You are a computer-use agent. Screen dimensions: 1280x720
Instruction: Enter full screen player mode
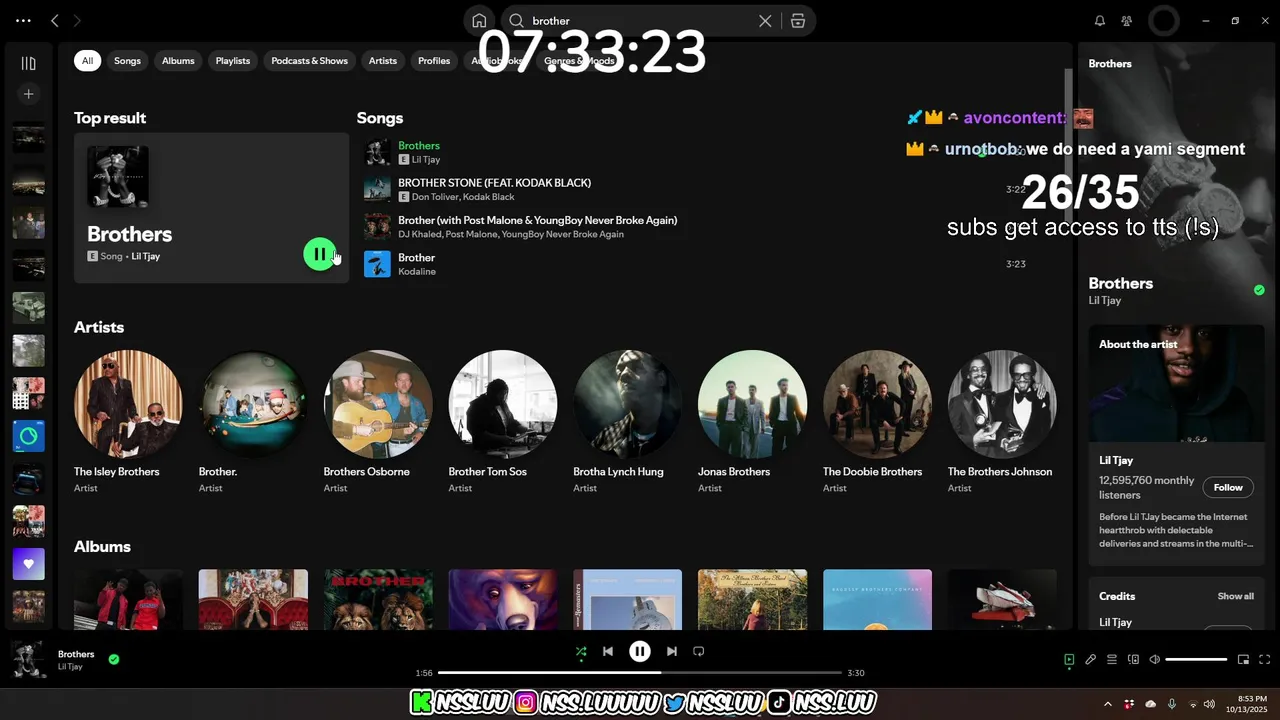click(x=1265, y=660)
